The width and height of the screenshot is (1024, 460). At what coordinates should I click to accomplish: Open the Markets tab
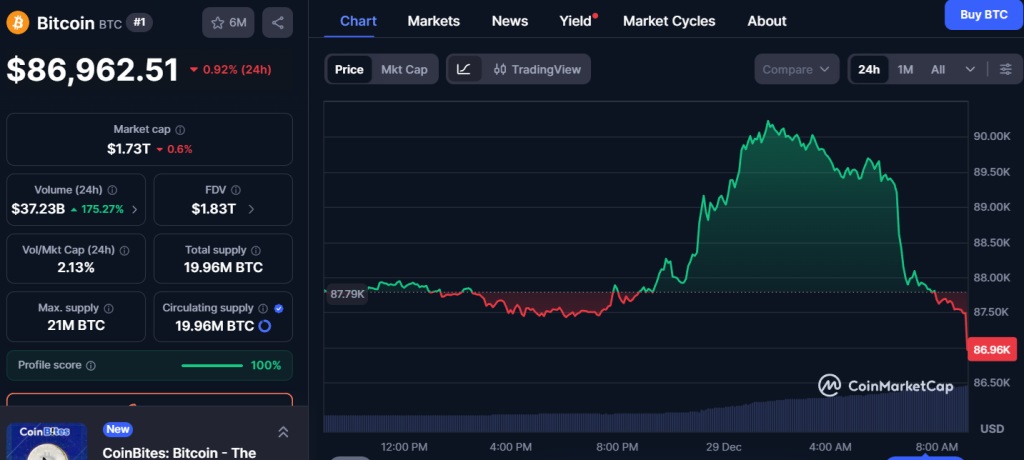click(x=434, y=21)
